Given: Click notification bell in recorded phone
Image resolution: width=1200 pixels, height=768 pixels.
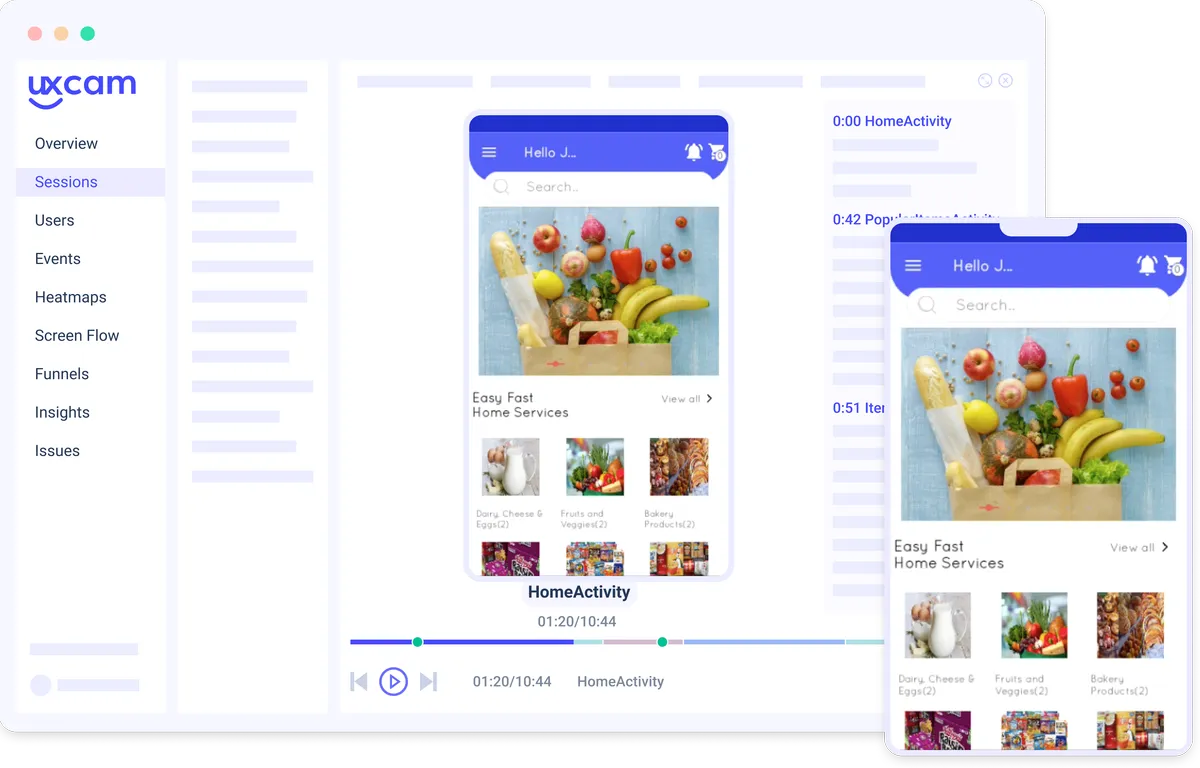Looking at the screenshot, I should pyautogui.click(x=693, y=152).
